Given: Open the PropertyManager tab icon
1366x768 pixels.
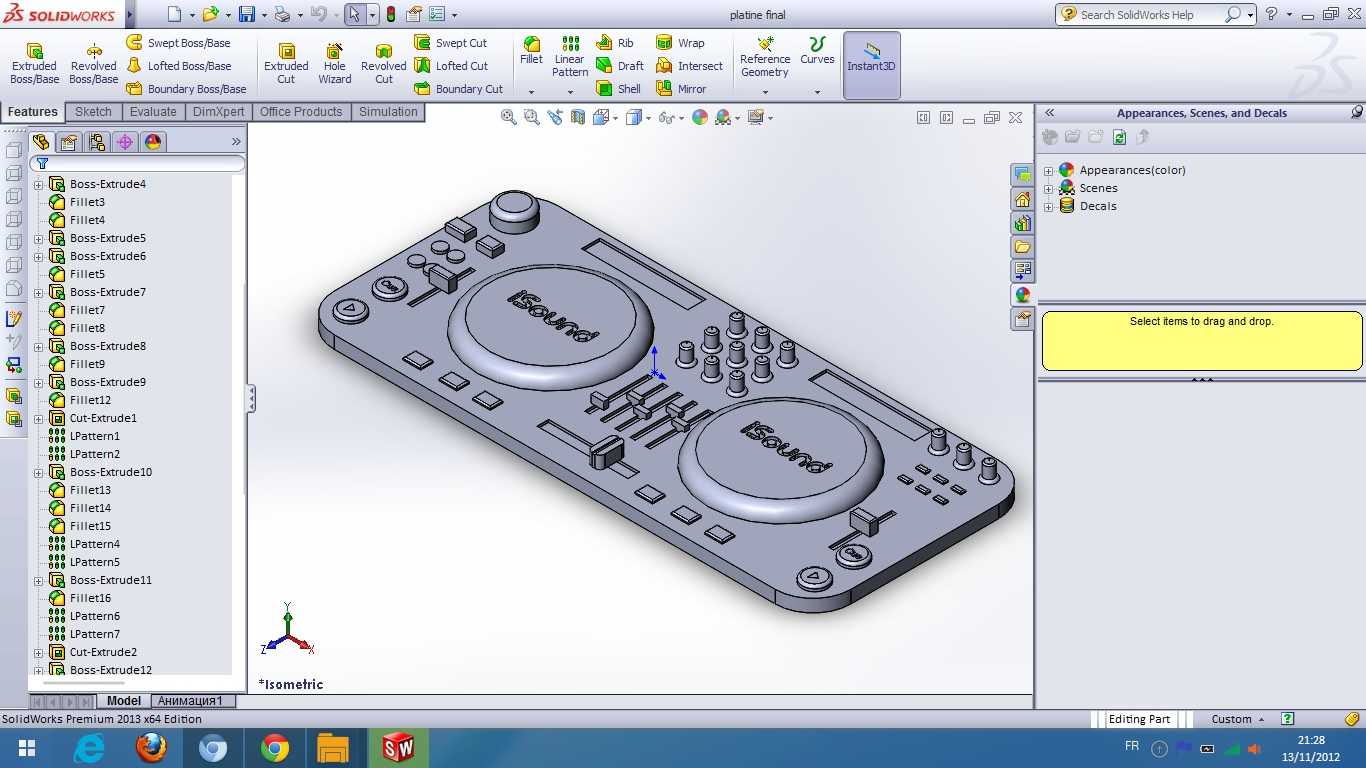Looking at the screenshot, I should coord(68,142).
